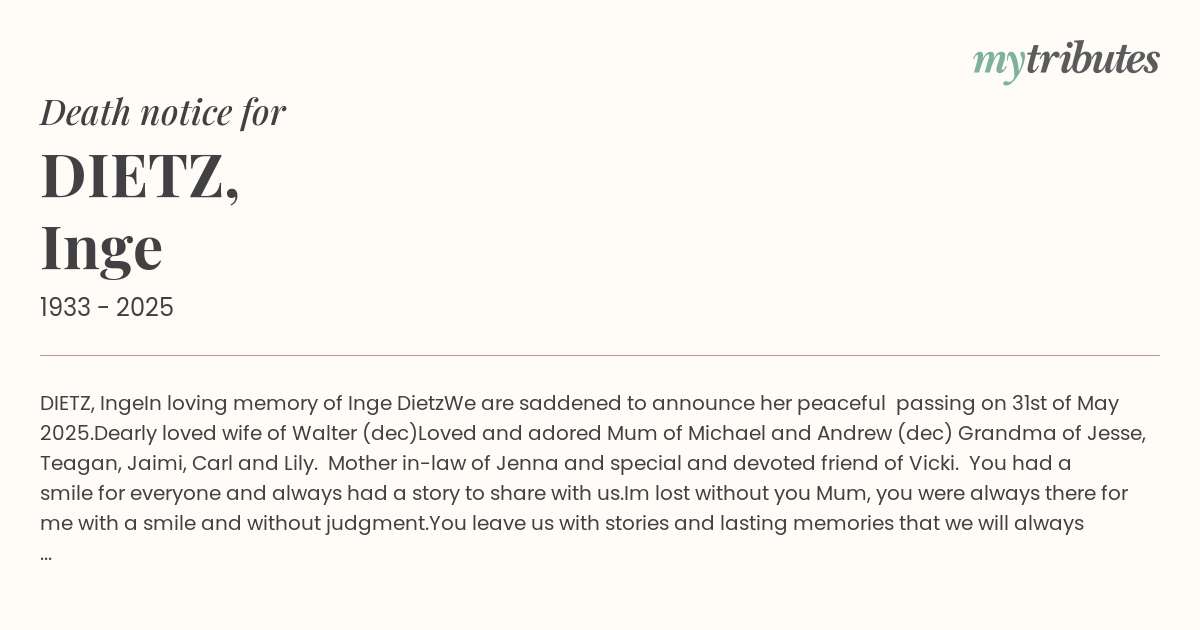Click the "Inge" first name heading
The image size is (1200, 630).
[101, 249]
